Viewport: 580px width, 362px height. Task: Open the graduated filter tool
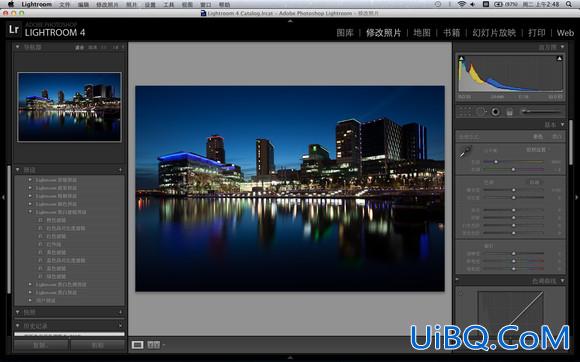coord(510,112)
